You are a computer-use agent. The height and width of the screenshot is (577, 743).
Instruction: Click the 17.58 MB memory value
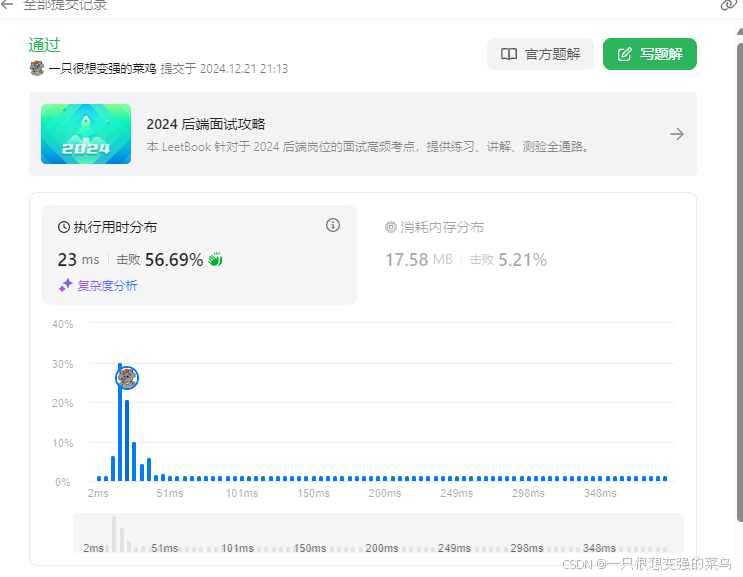[419, 260]
